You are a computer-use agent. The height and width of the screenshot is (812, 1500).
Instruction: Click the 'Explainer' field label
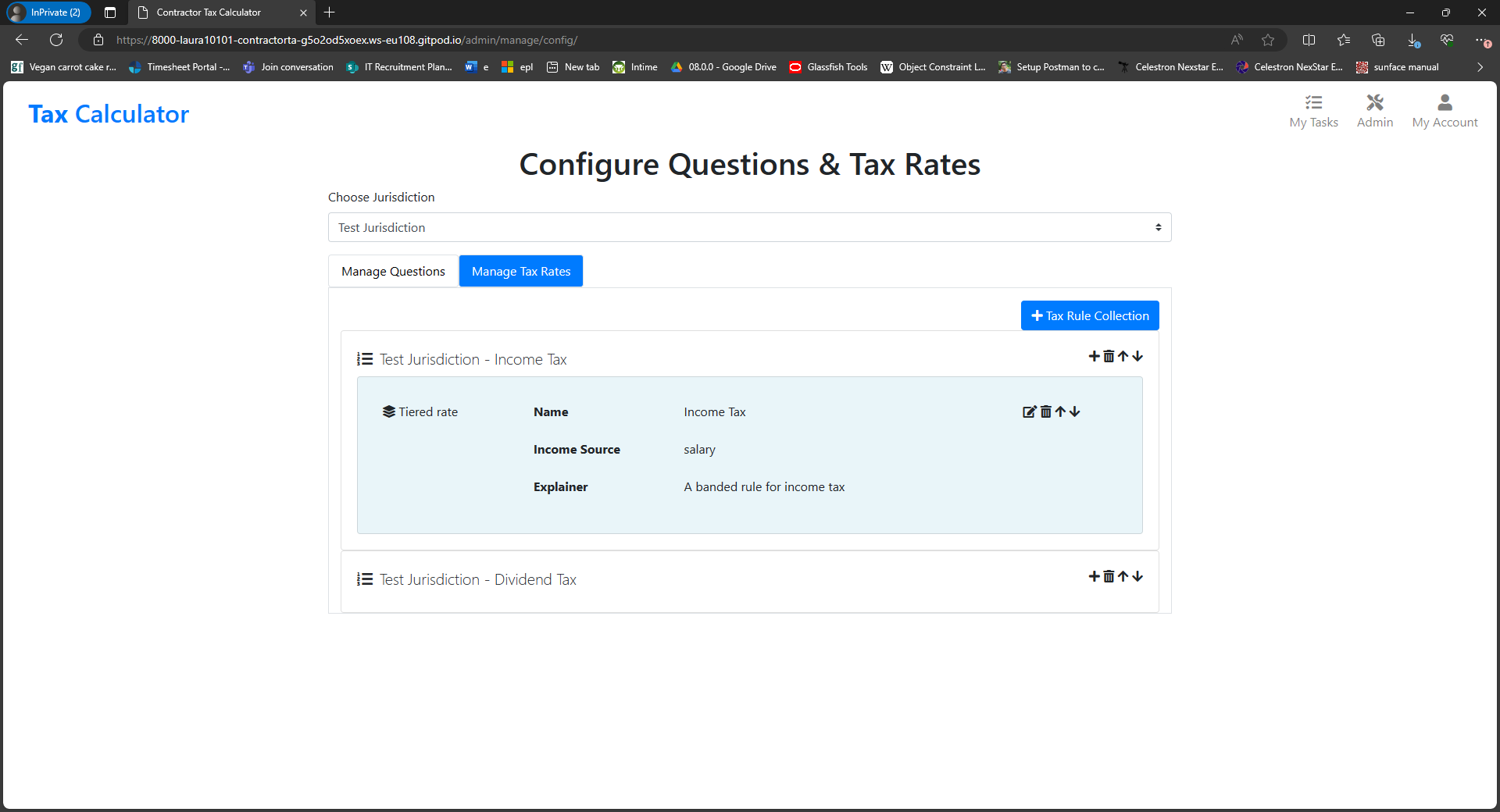coord(560,486)
